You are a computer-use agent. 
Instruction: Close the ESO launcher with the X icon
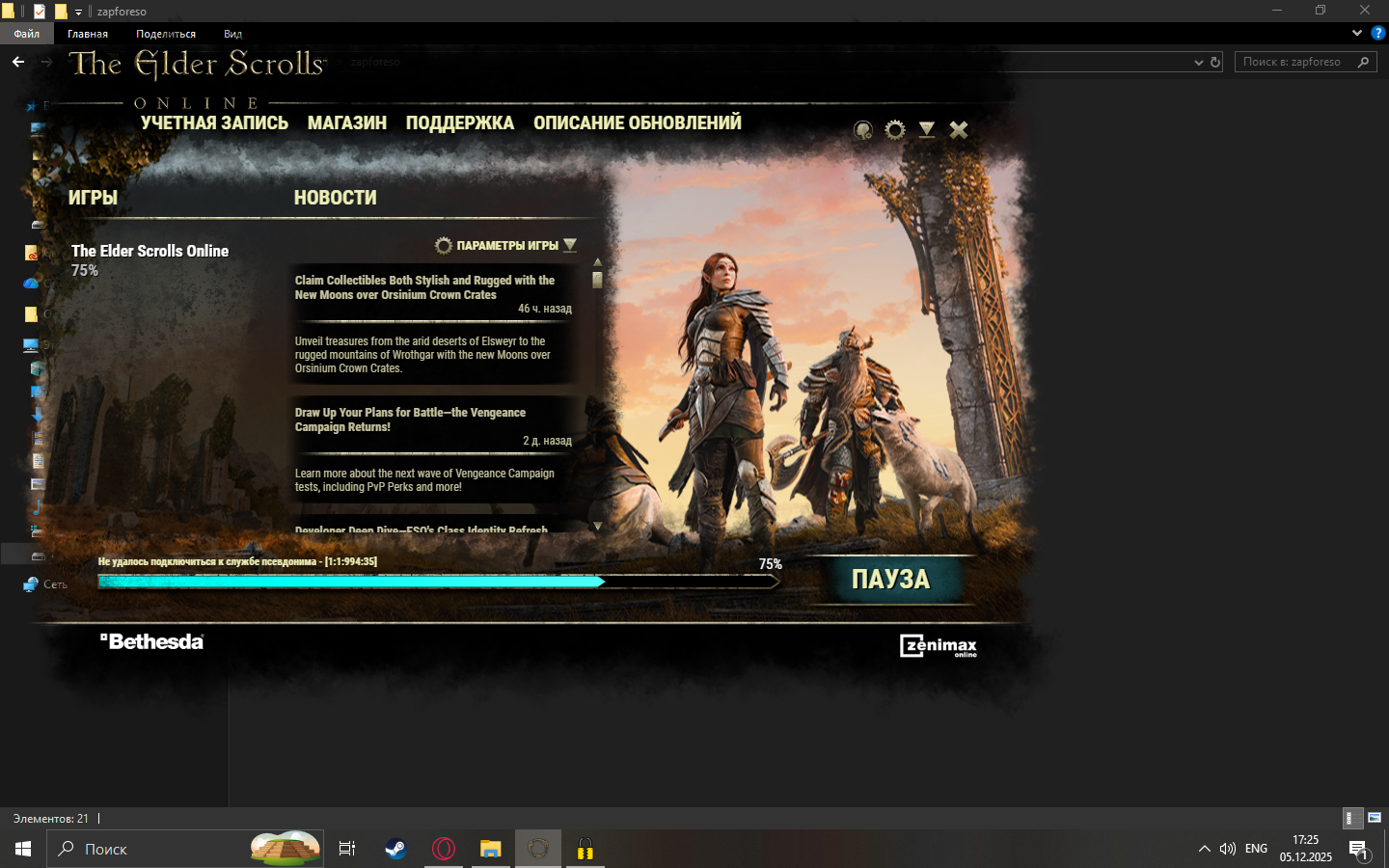pos(959,130)
